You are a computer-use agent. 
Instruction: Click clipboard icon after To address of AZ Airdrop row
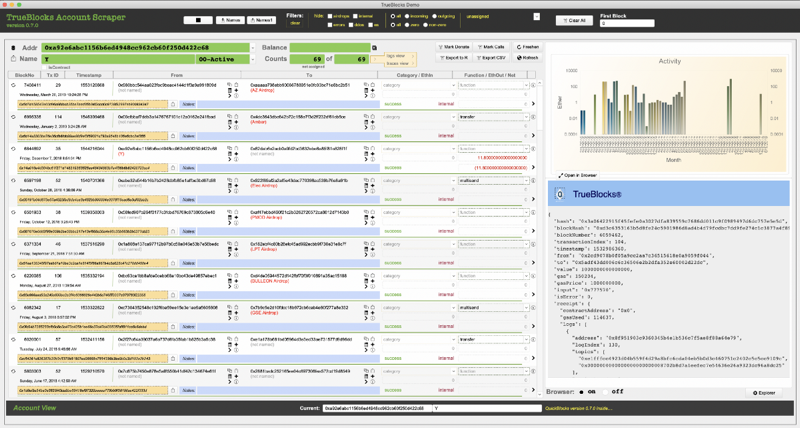point(372,85)
